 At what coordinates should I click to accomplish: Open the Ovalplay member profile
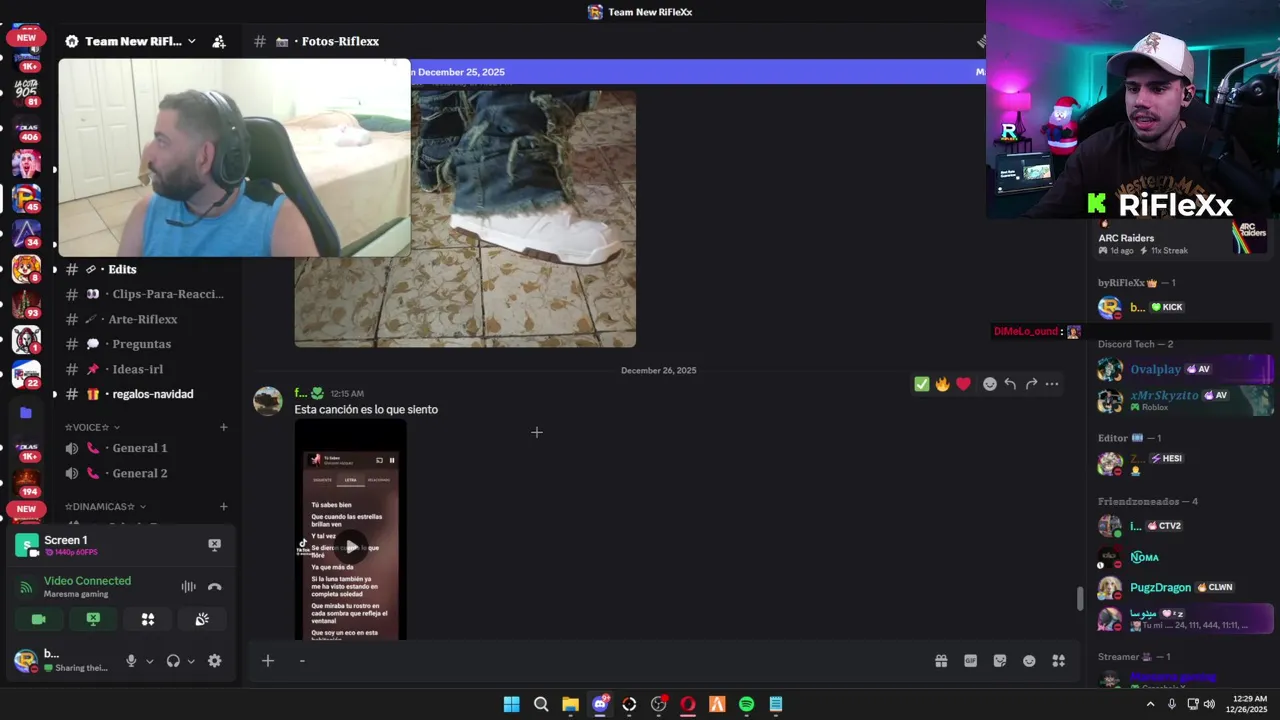coord(1185,369)
